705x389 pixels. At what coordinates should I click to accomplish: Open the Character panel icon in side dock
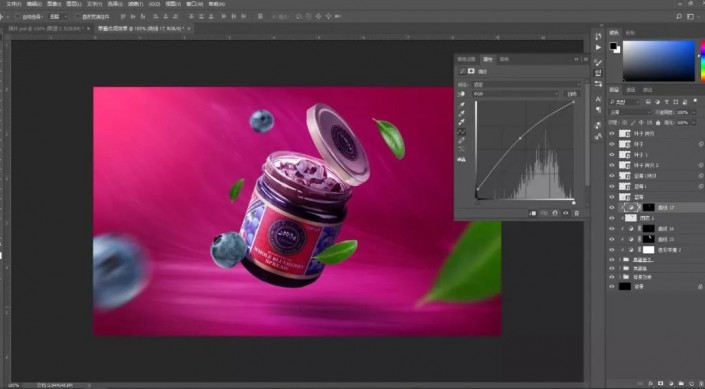[x=598, y=99]
